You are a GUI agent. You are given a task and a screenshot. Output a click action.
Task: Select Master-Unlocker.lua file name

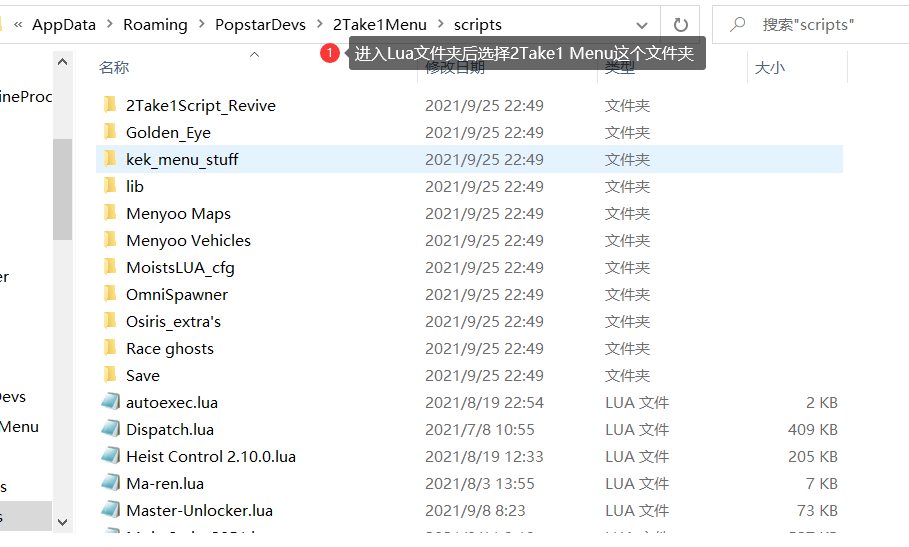click(x=199, y=510)
